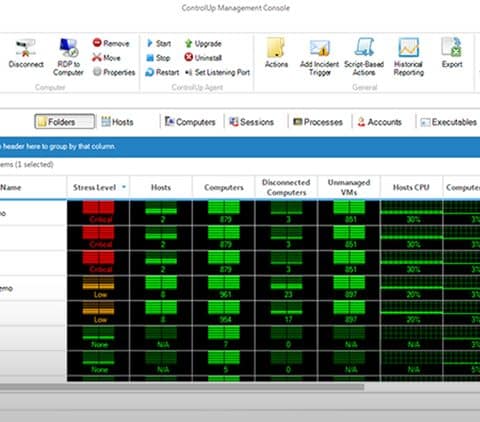Open the Actions folder icon
The width and height of the screenshot is (480, 422).
(276, 53)
